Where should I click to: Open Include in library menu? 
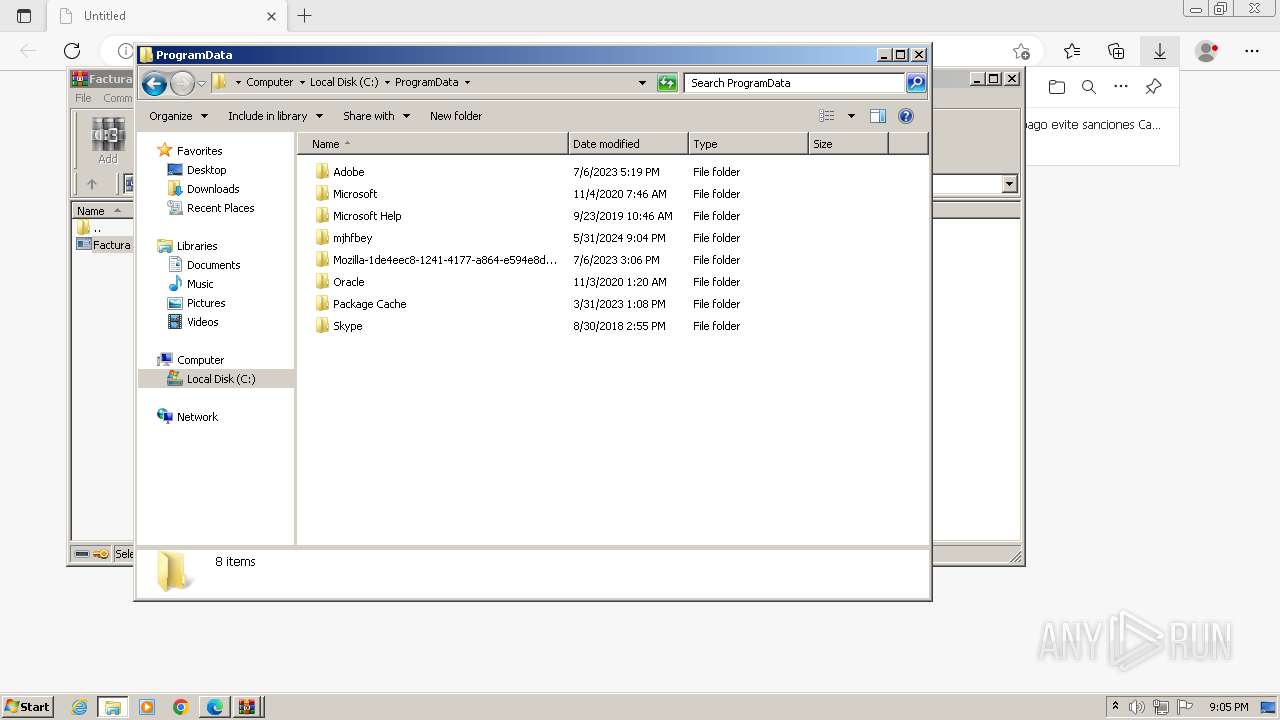[x=275, y=116]
